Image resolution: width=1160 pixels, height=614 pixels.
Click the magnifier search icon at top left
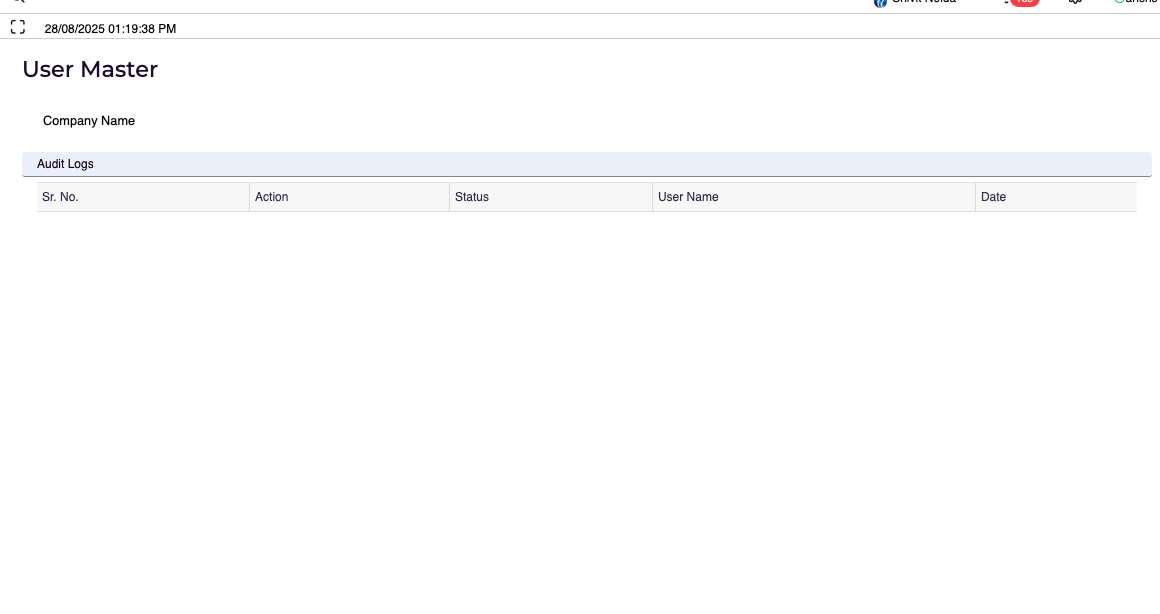click(17, 2)
